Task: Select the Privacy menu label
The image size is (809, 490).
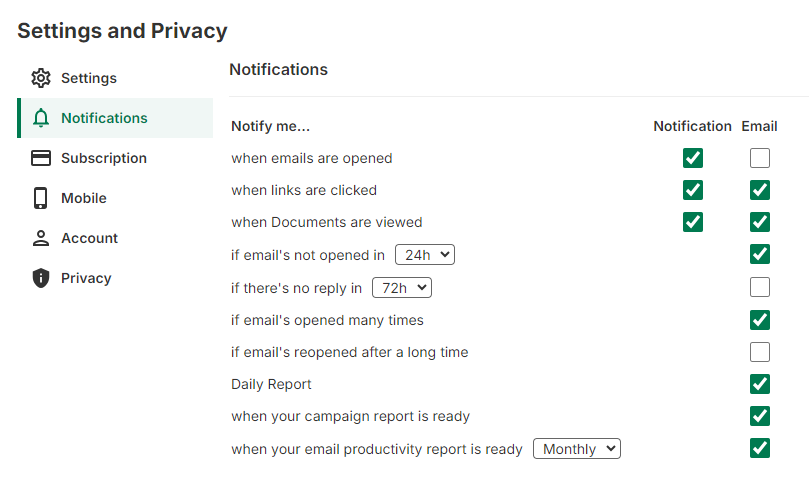Action: pyautogui.click(x=86, y=278)
